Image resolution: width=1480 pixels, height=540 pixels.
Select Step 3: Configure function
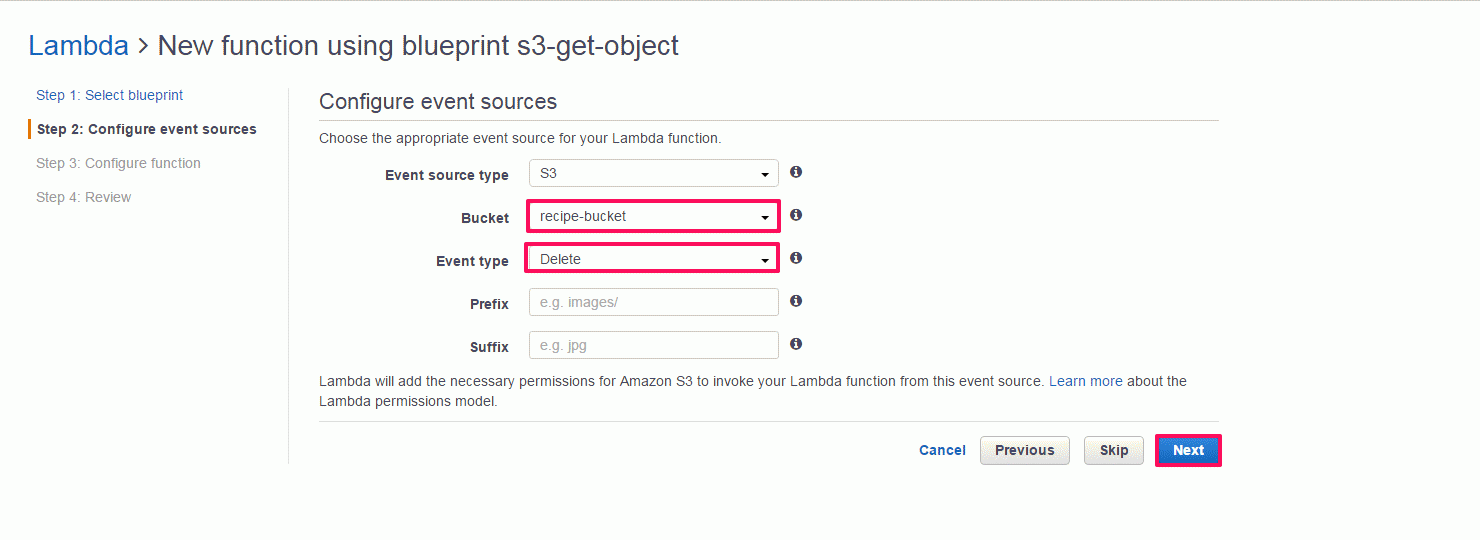click(118, 163)
